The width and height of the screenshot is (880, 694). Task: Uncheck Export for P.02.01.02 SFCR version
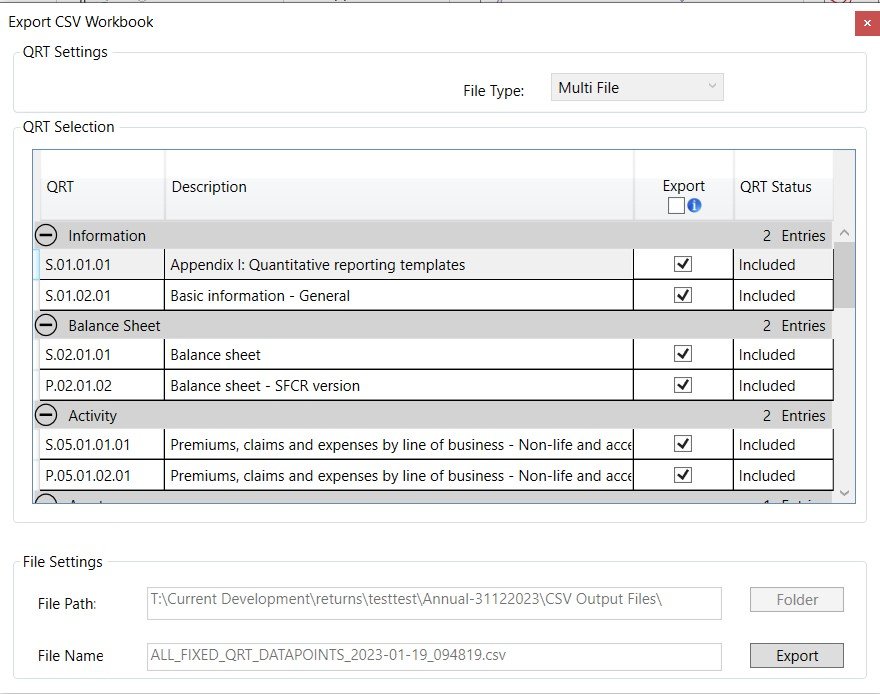click(683, 385)
